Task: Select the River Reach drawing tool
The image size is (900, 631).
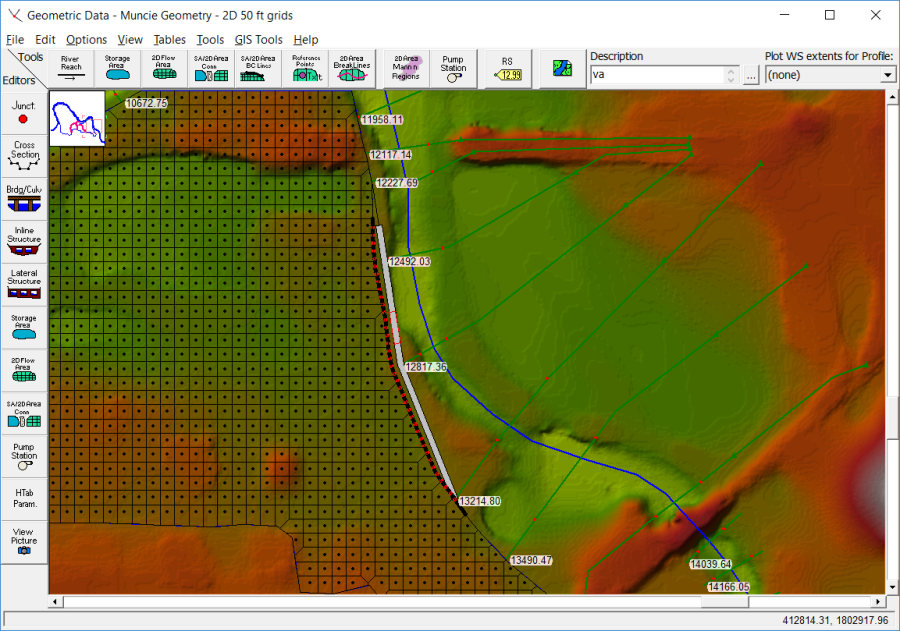Action: 70,65
